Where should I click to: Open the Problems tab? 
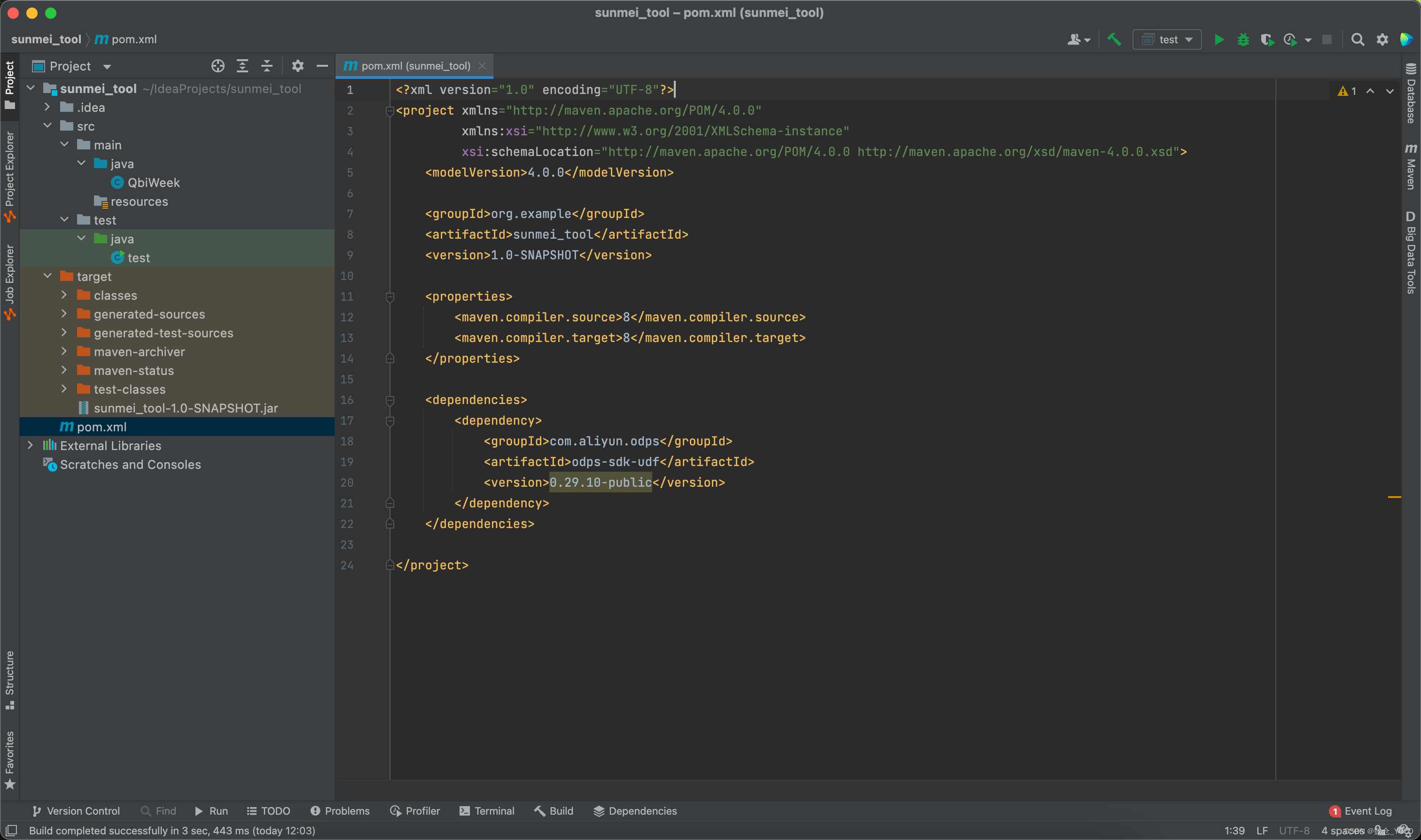(x=340, y=810)
